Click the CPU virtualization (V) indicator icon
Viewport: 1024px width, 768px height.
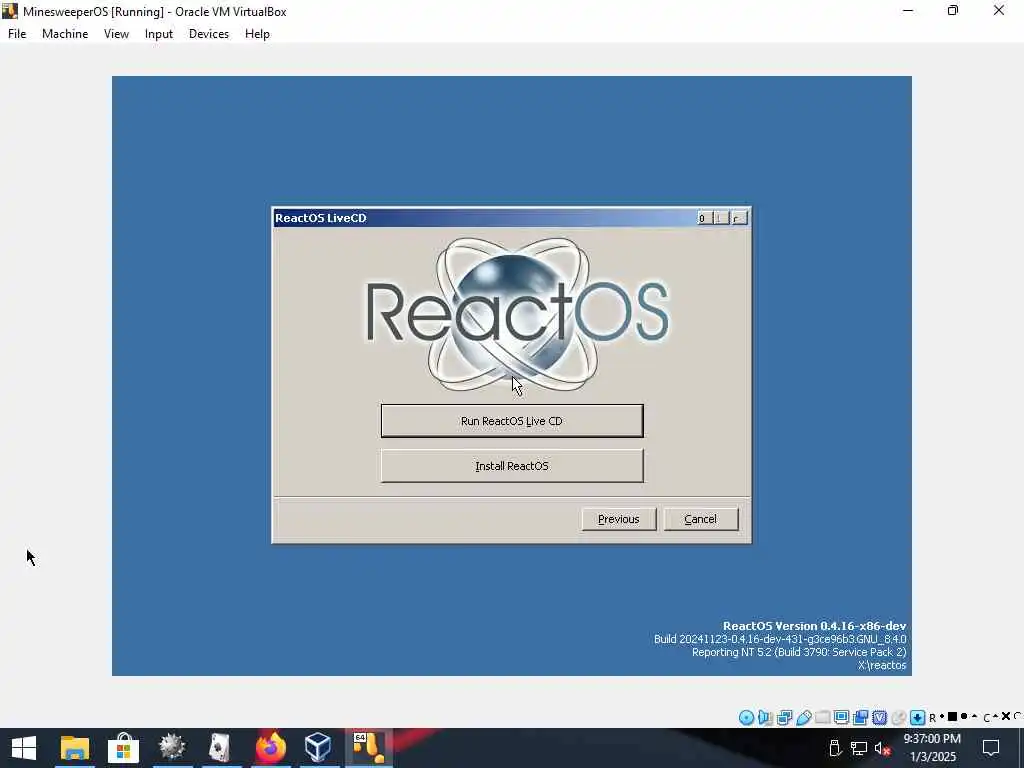click(x=880, y=718)
